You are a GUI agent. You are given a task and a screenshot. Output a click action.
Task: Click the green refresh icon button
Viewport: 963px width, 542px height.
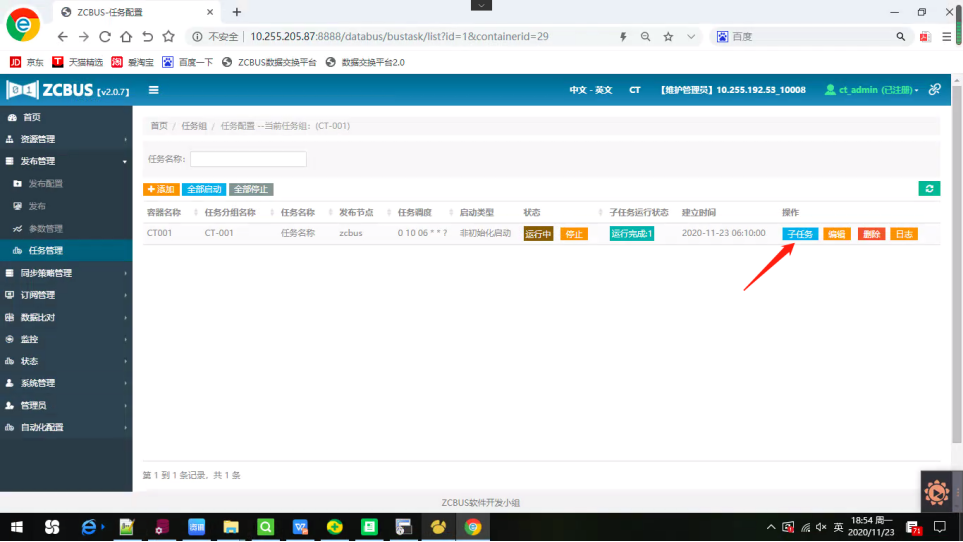(x=929, y=188)
